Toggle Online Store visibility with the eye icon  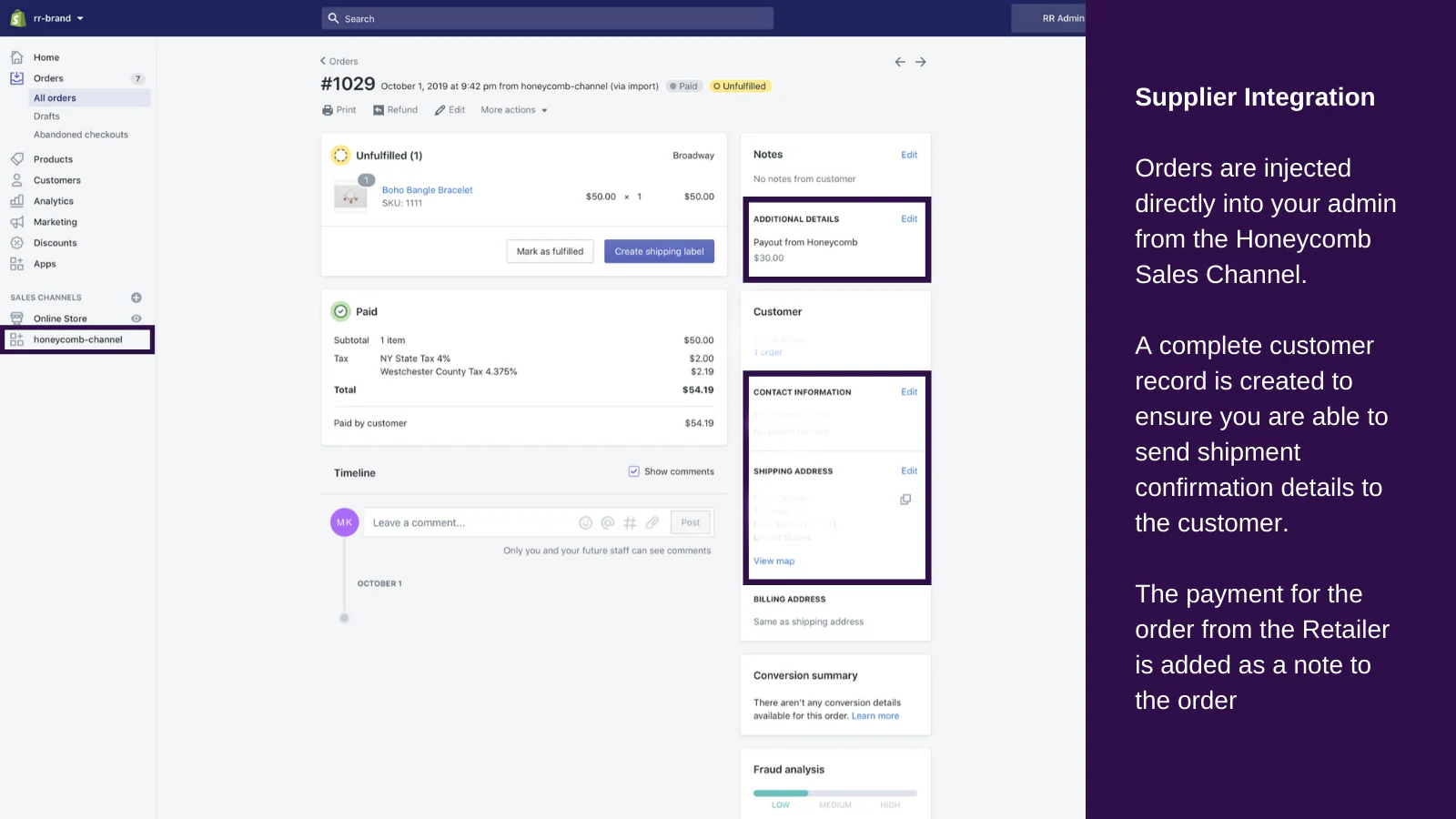point(137,318)
